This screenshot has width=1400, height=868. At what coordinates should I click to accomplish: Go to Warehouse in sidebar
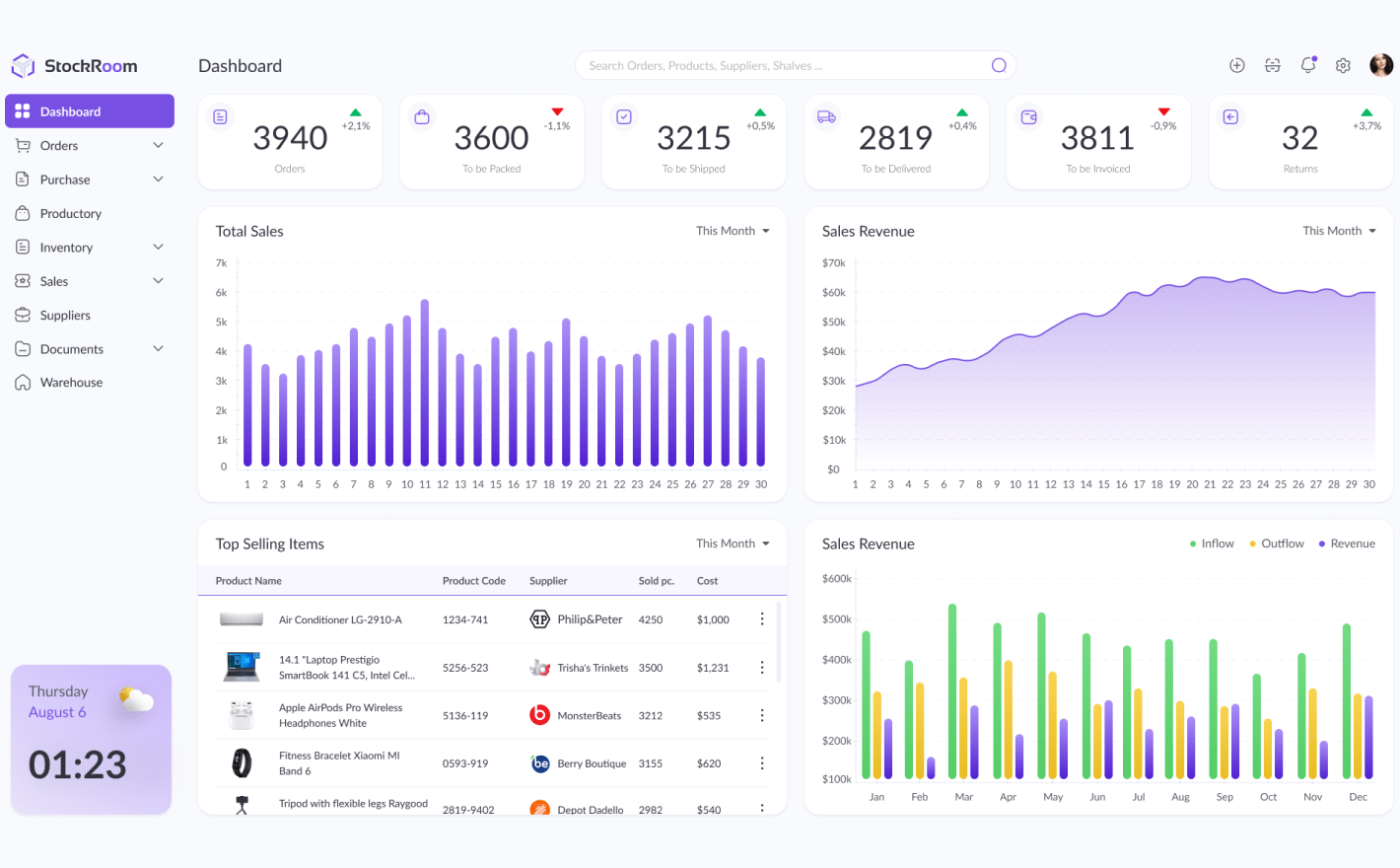coord(71,383)
